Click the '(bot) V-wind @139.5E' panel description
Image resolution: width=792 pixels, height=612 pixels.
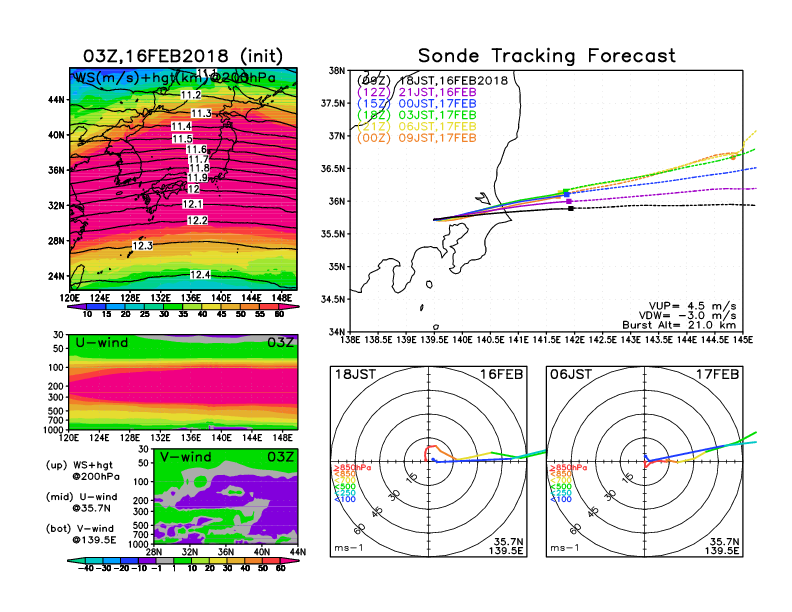81,534
